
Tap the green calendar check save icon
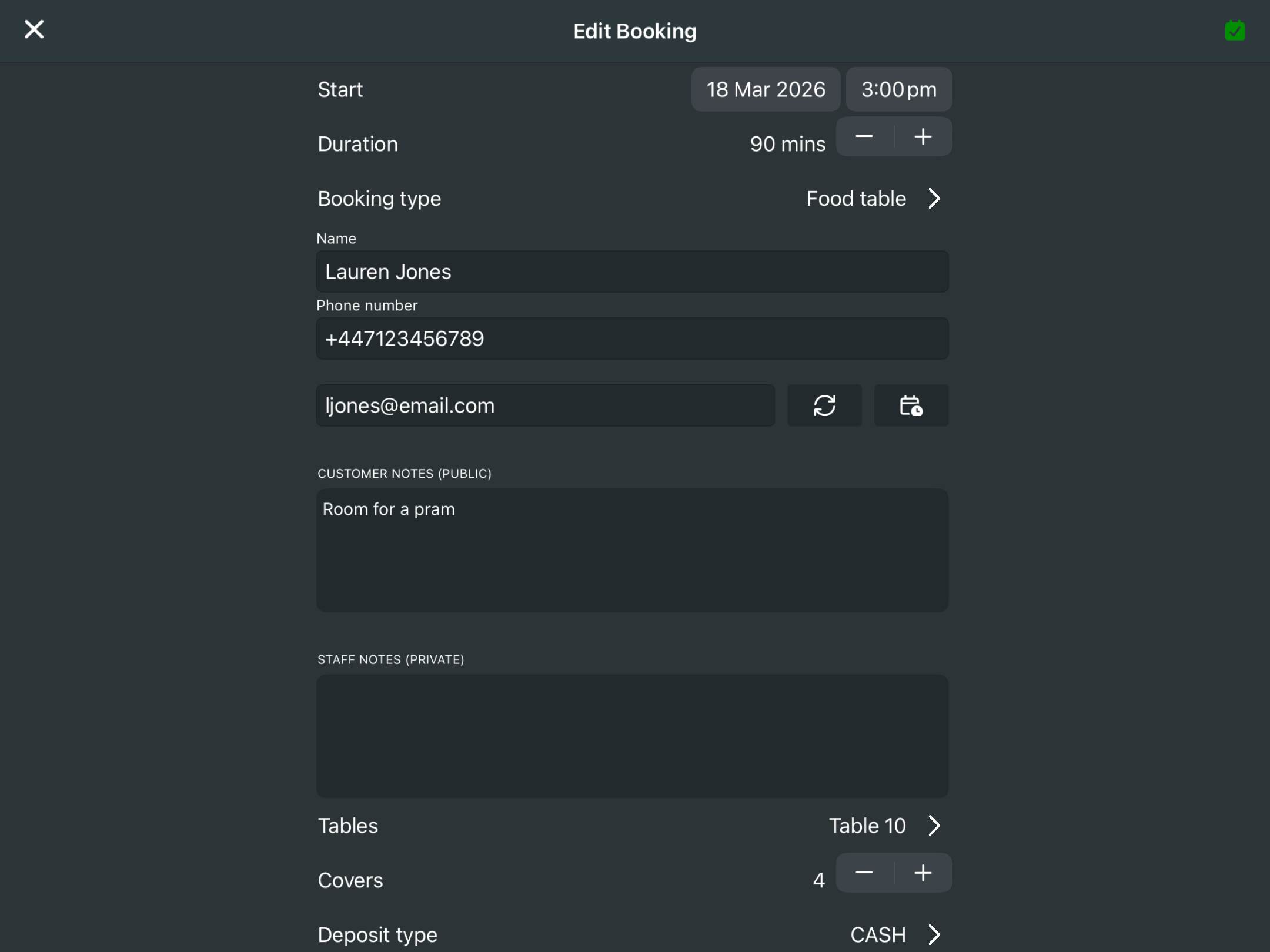1234,31
